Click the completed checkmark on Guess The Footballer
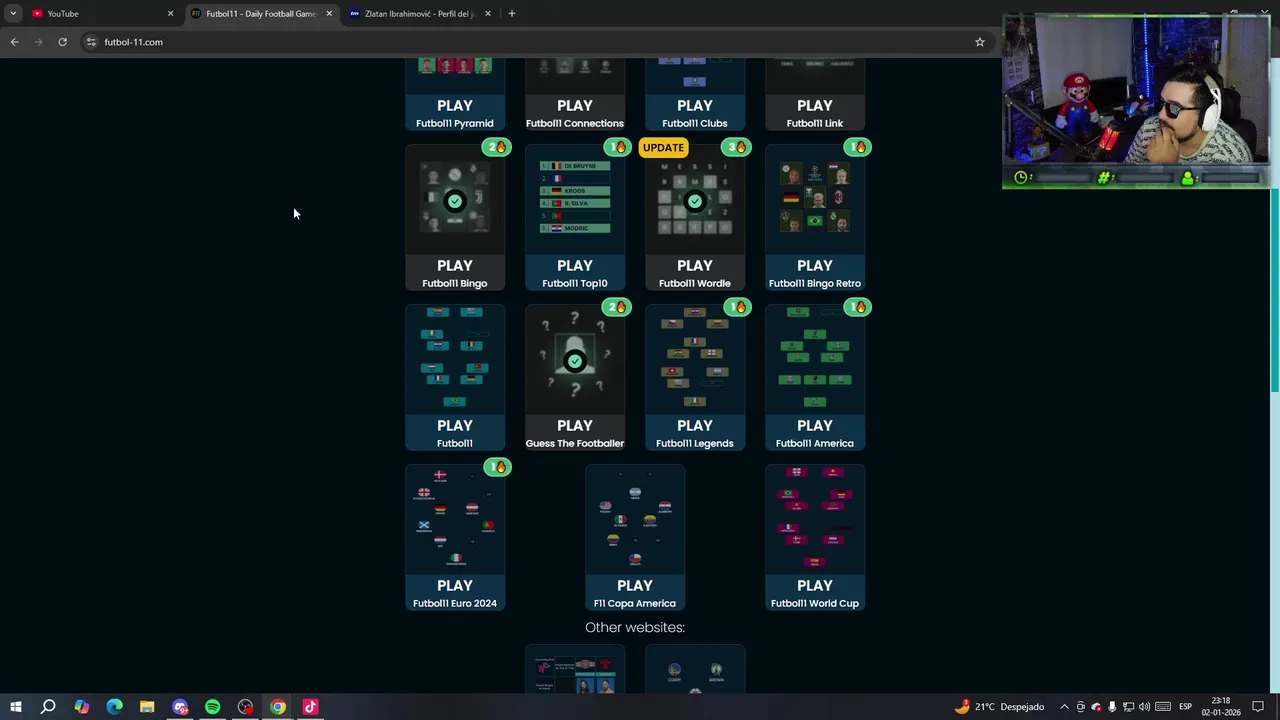Screen dimensions: 1280x720 (x=575, y=361)
